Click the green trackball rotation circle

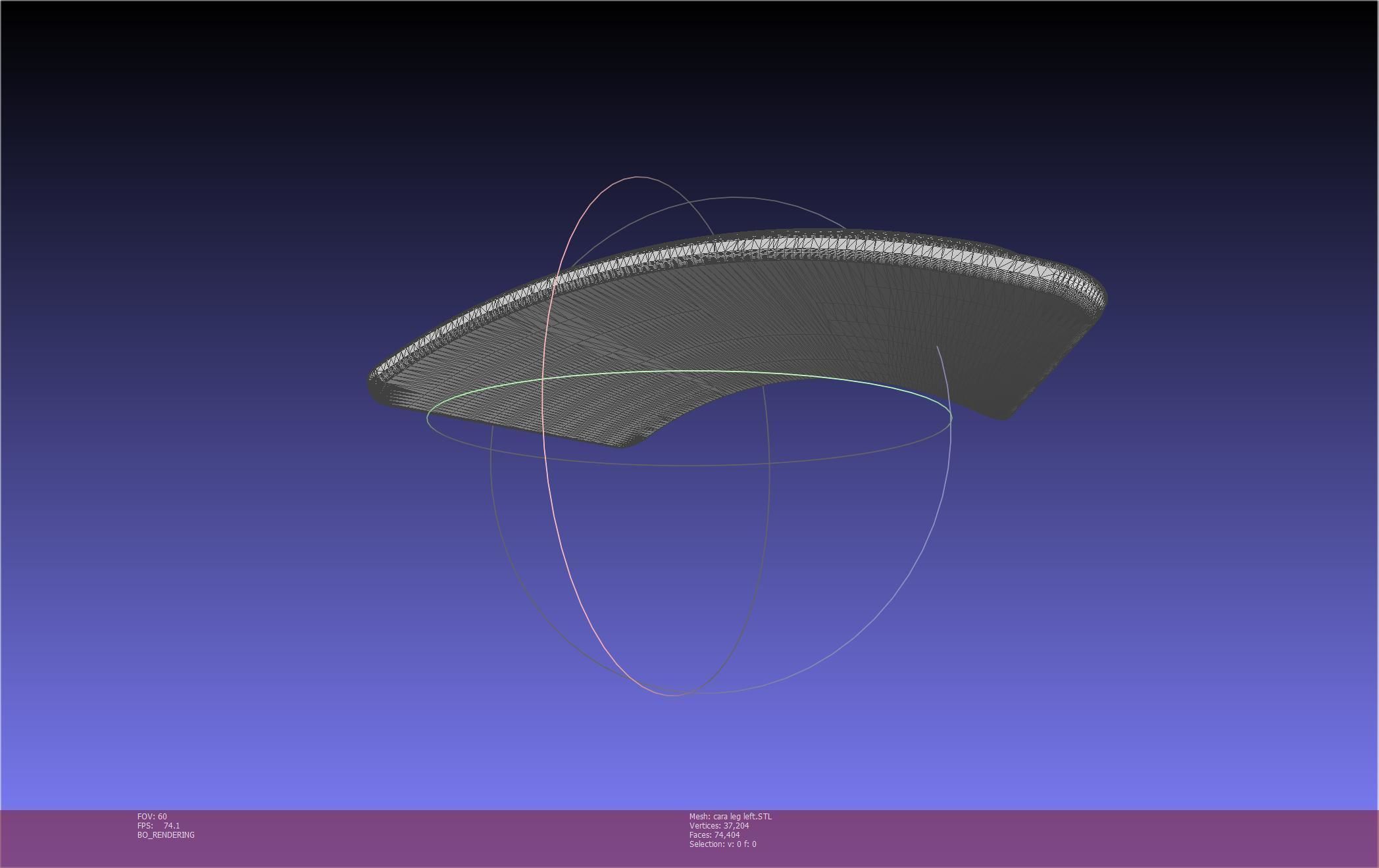tap(689, 372)
